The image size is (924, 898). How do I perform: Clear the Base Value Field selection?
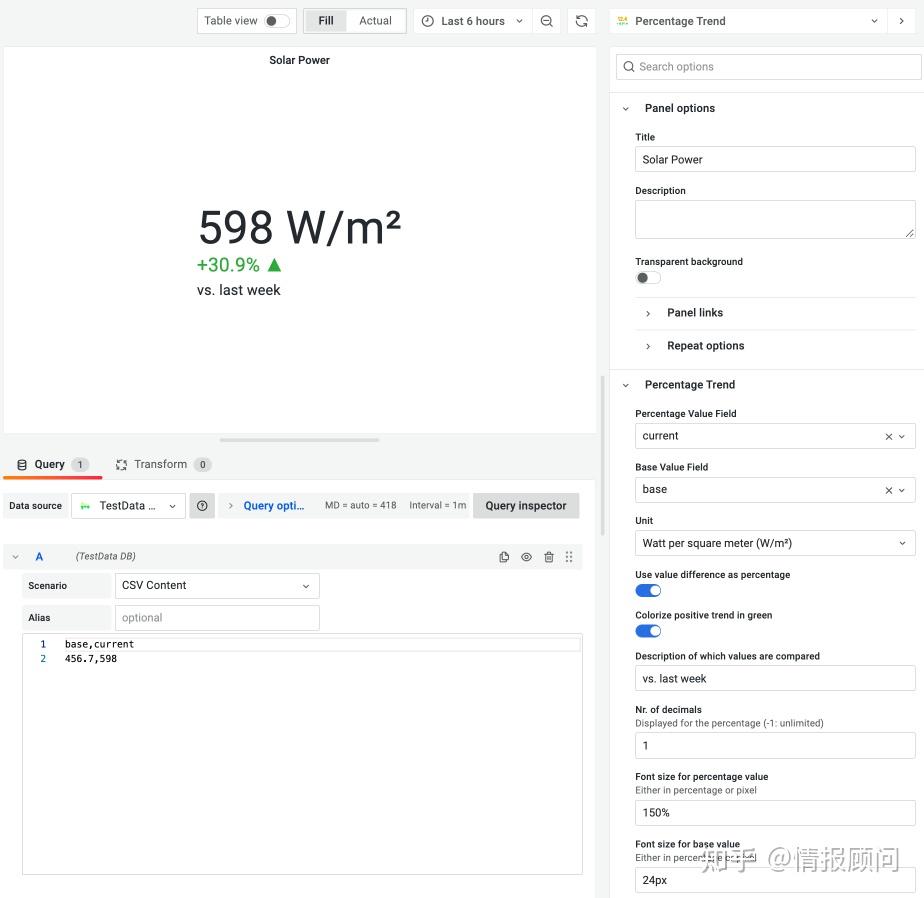889,490
